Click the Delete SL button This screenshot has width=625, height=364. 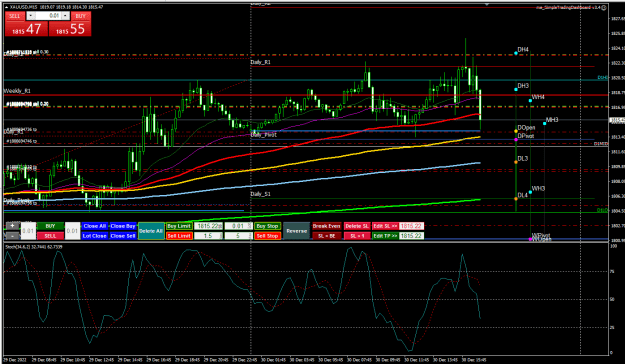click(x=357, y=226)
